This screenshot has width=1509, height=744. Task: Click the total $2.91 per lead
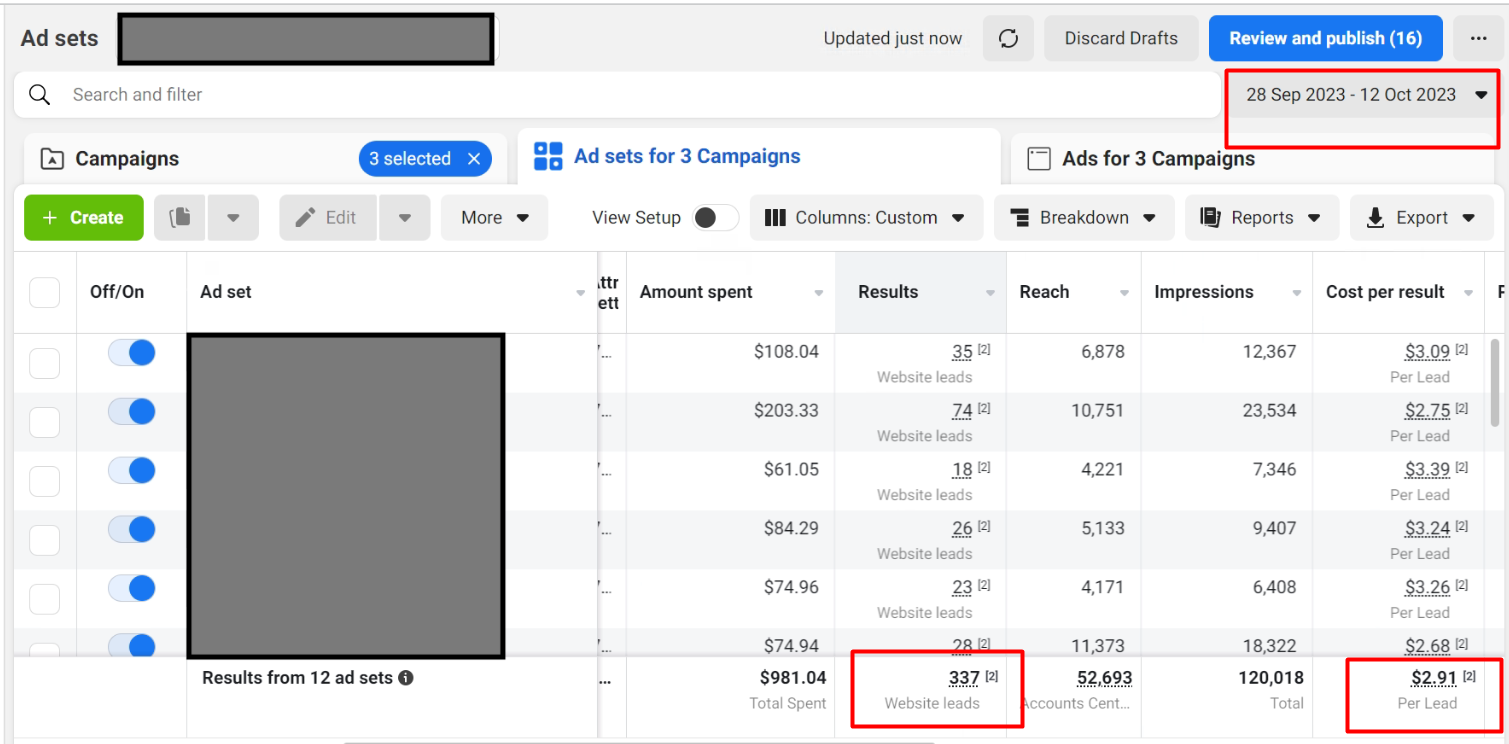1434,678
